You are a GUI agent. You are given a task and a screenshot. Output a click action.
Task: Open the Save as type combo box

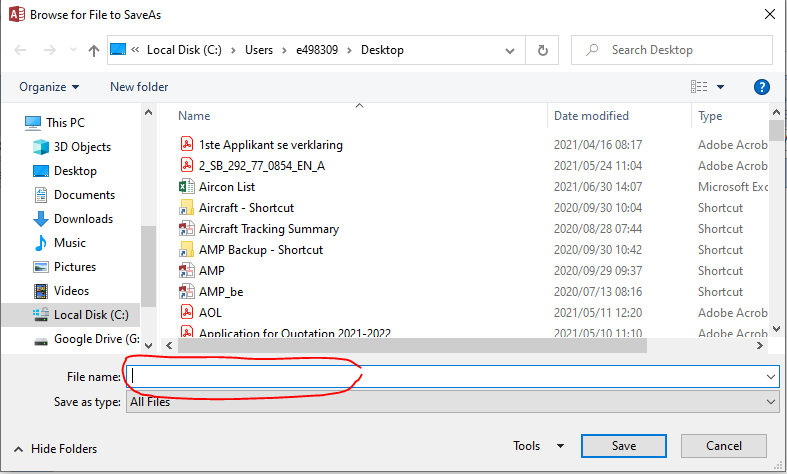453,402
